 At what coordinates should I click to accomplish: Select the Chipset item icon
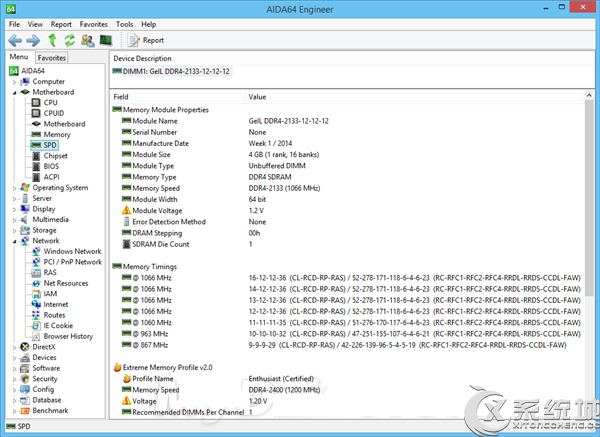coord(36,156)
